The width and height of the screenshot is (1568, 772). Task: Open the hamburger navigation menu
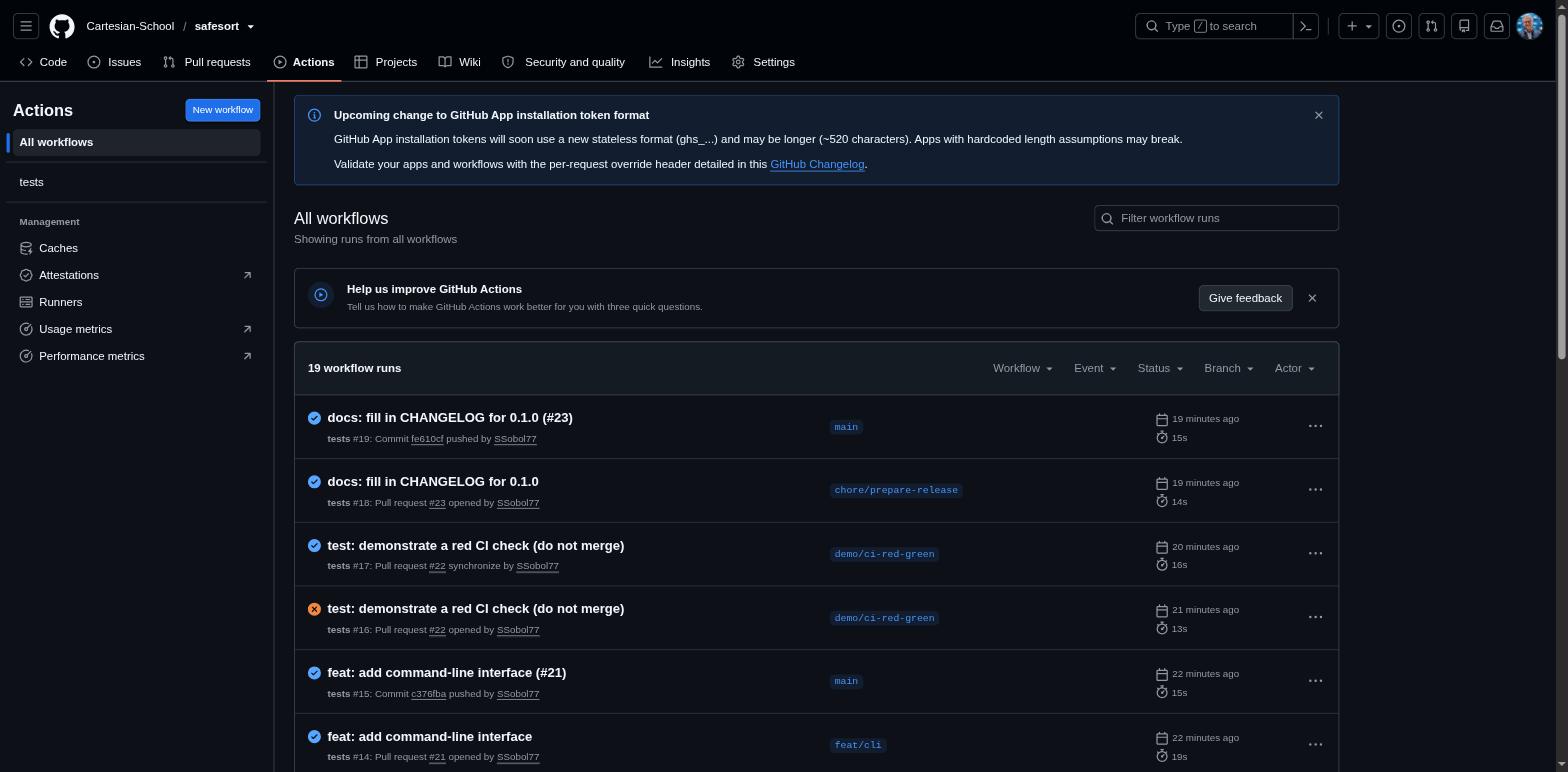[x=27, y=26]
